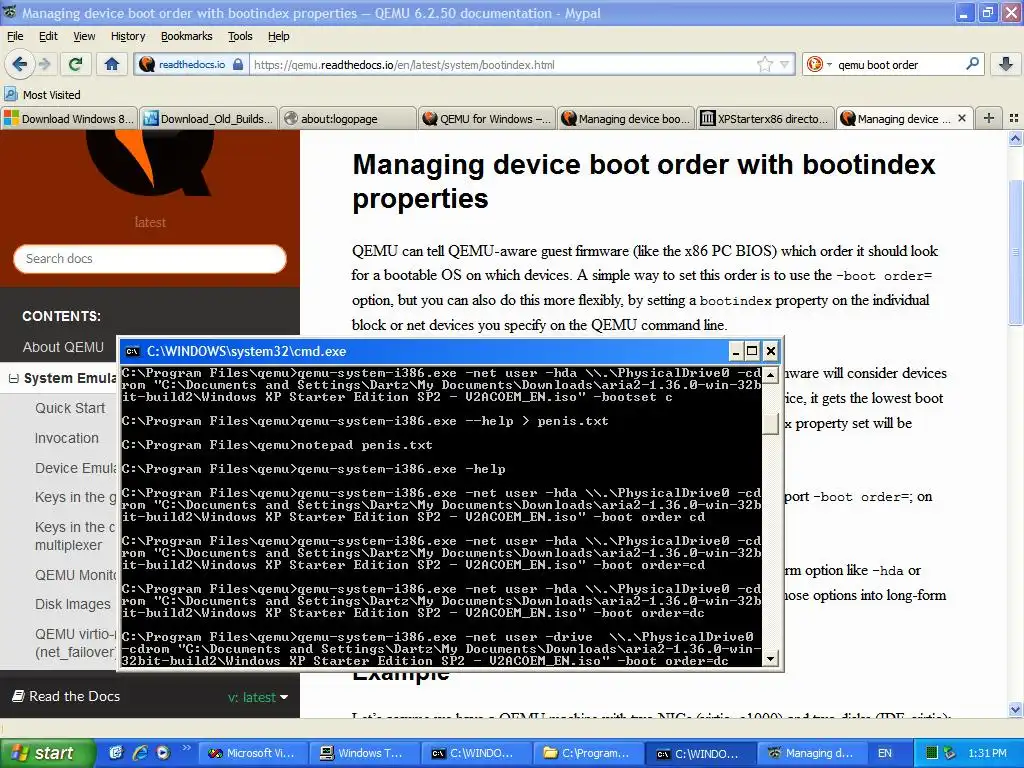Switch to the QEMU for Windows tab

point(487,119)
